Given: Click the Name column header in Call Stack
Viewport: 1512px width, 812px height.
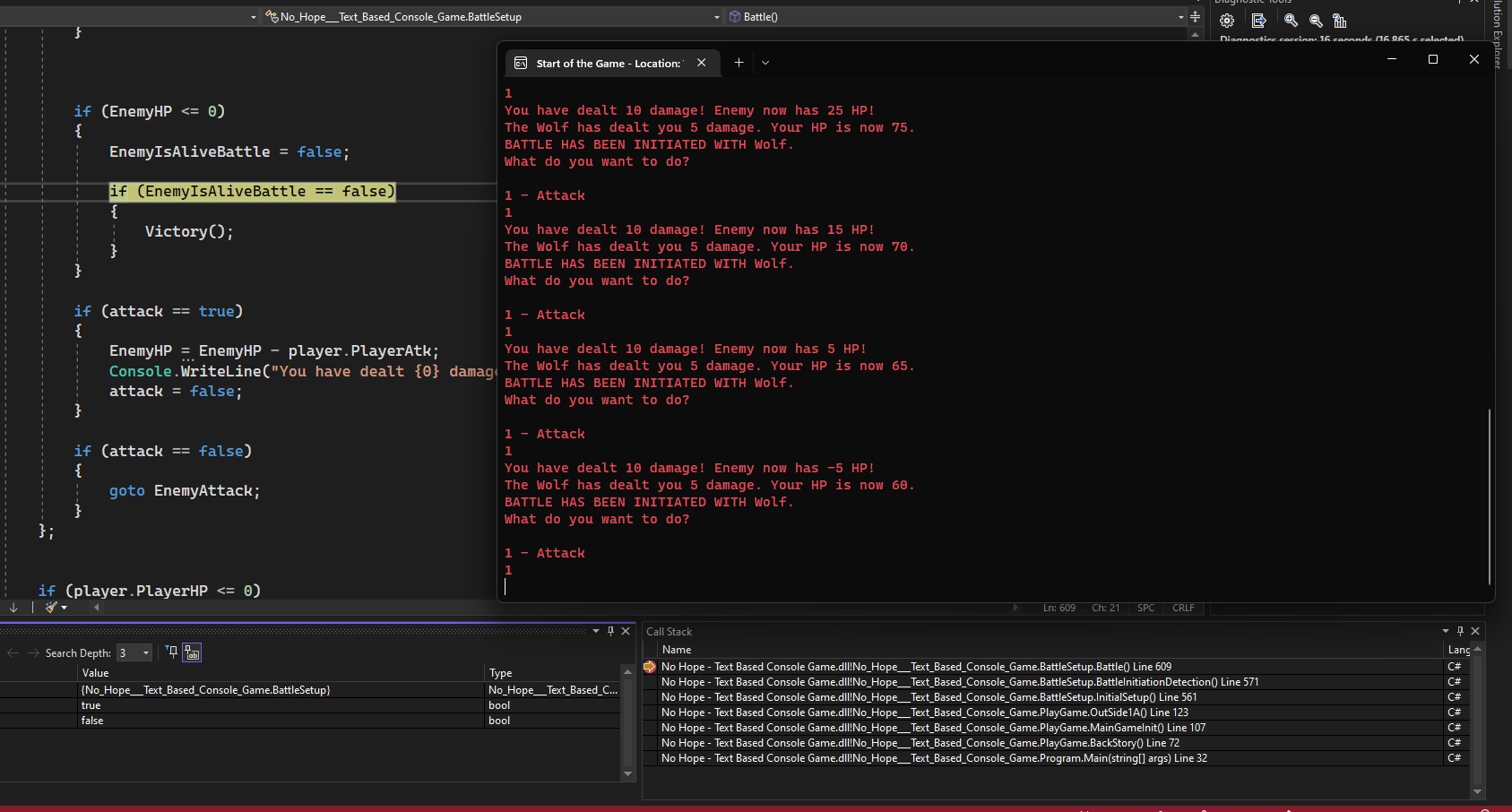Looking at the screenshot, I should point(1050,650).
